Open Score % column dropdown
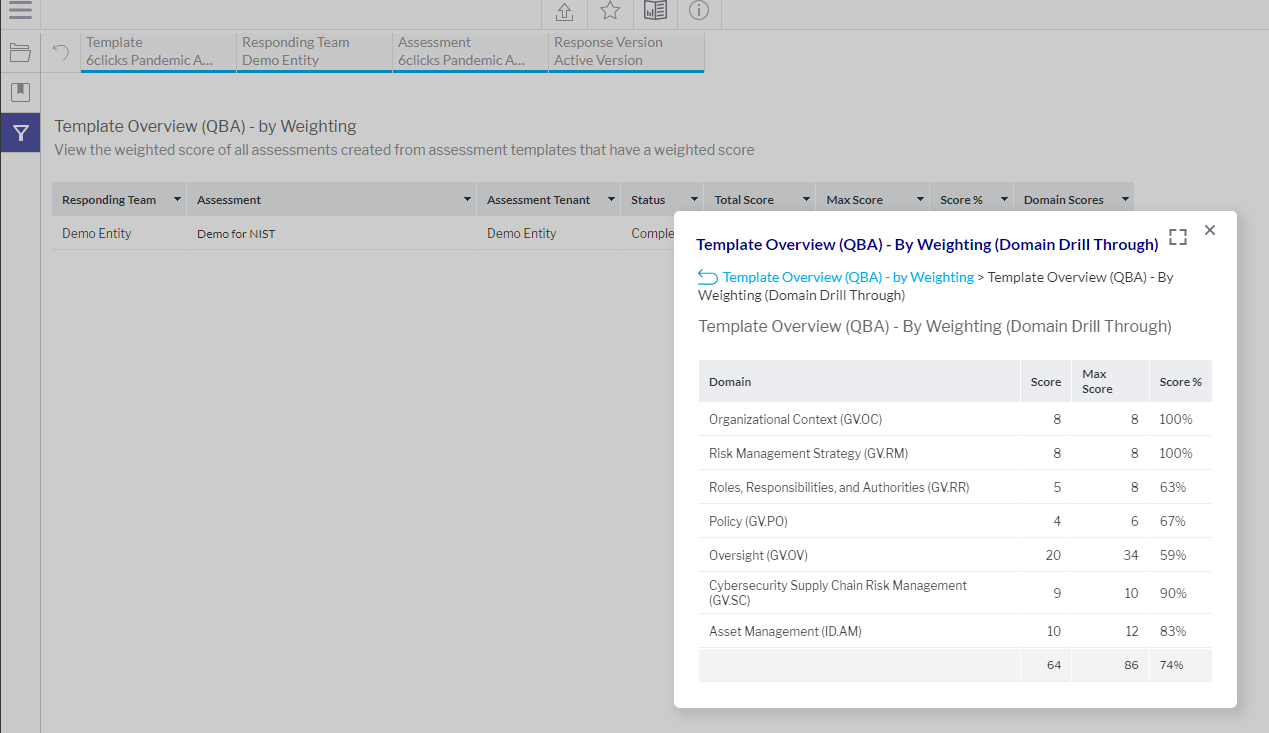Image resolution: width=1269 pixels, height=733 pixels. click(1003, 199)
